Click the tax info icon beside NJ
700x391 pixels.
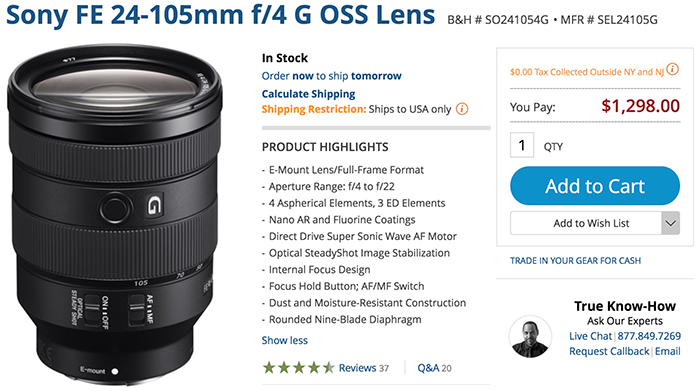coord(672,70)
